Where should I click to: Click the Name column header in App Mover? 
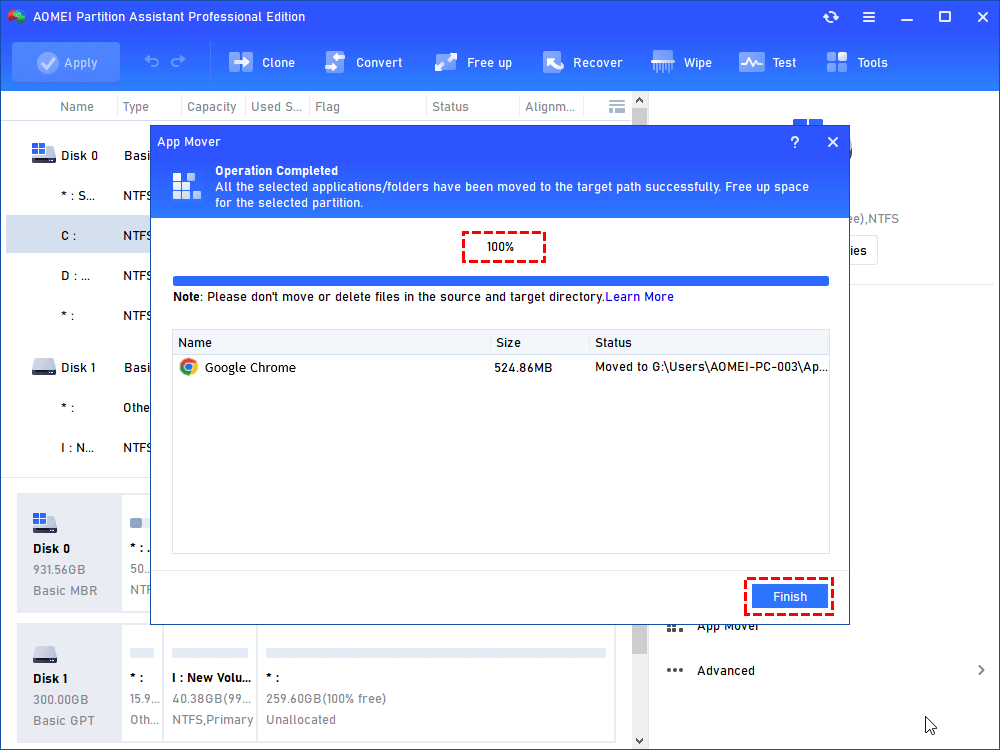(x=332, y=342)
